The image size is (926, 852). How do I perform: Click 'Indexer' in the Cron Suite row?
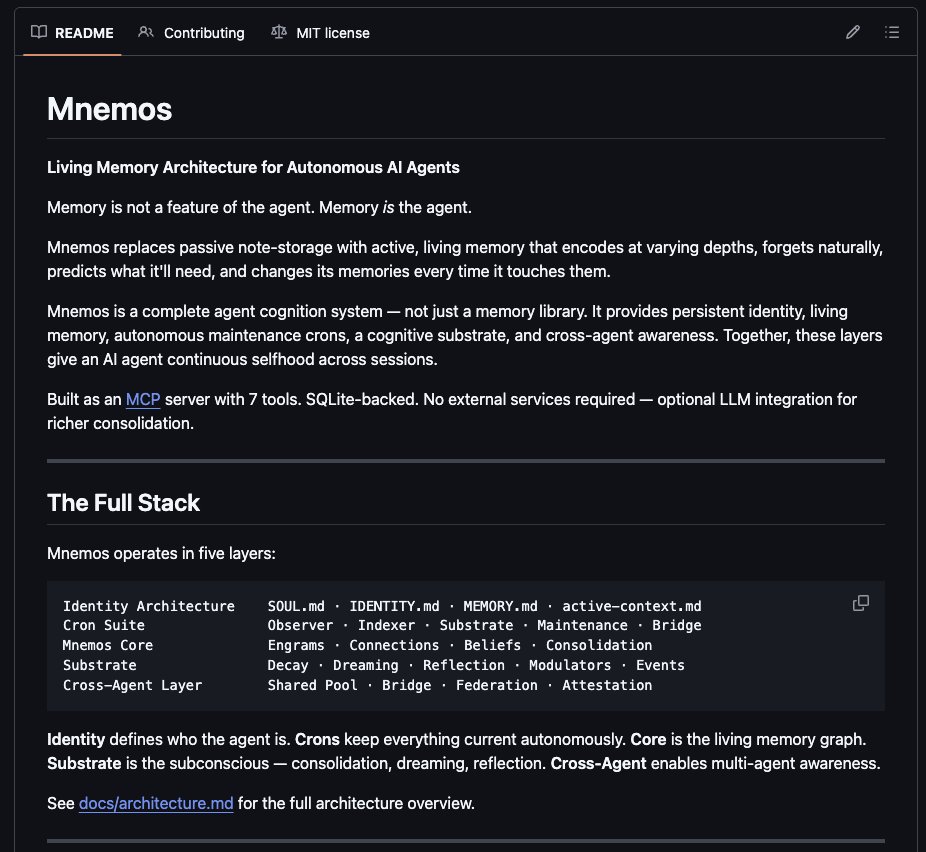pos(386,625)
